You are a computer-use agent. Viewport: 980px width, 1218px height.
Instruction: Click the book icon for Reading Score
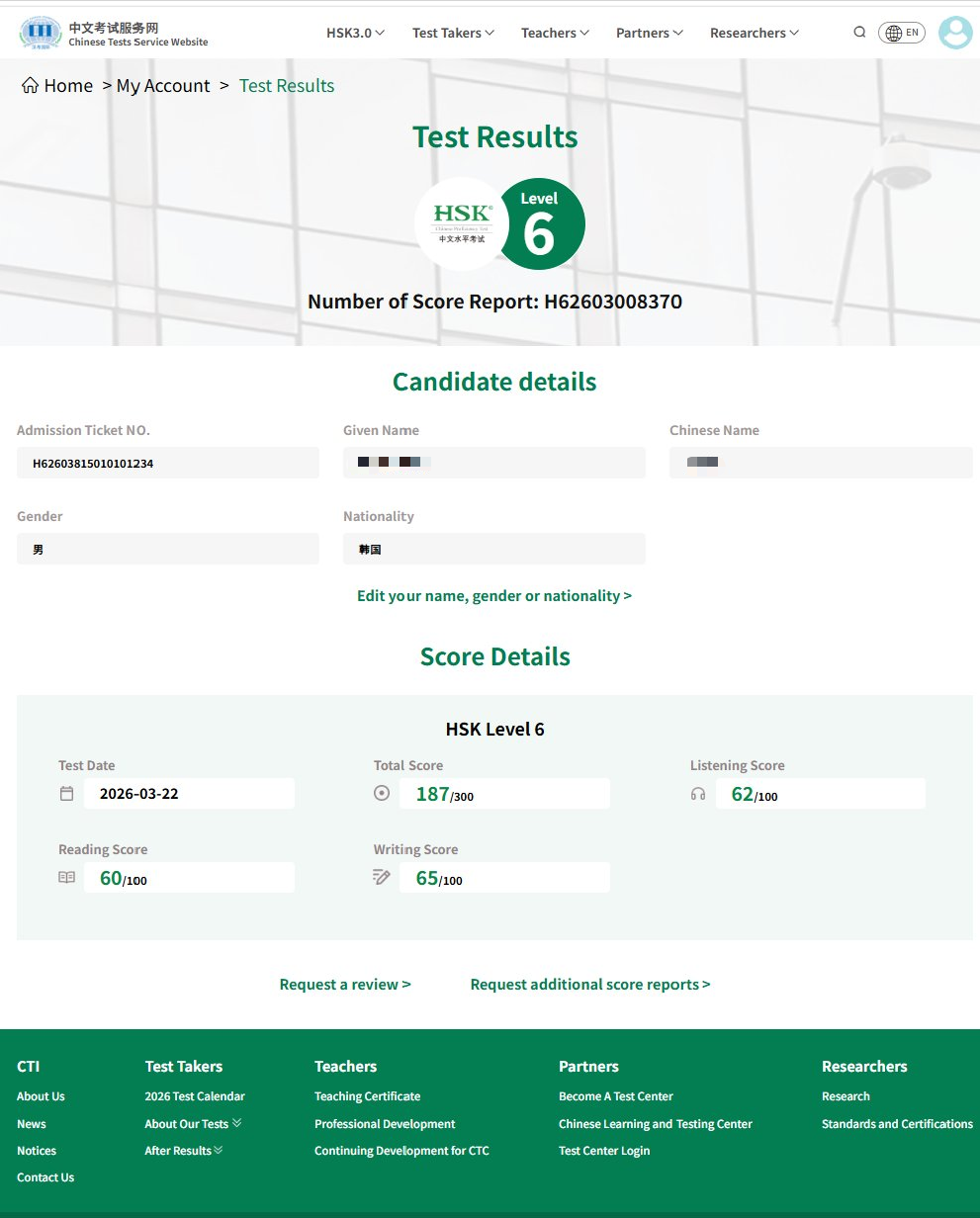(66, 877)
